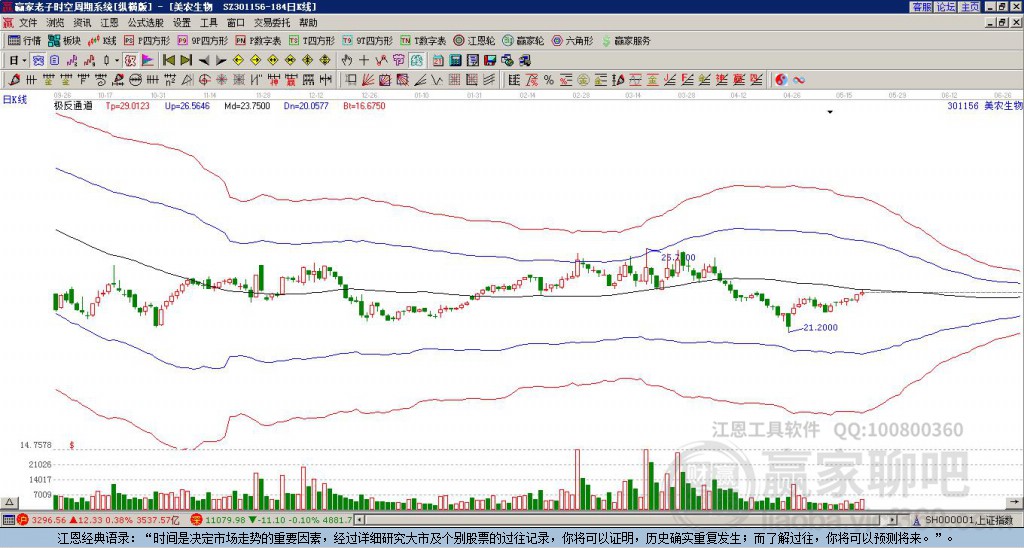The image size is (1024, 548).
Task: Move chart right with black right arrow
Action: tap(221, 61)
